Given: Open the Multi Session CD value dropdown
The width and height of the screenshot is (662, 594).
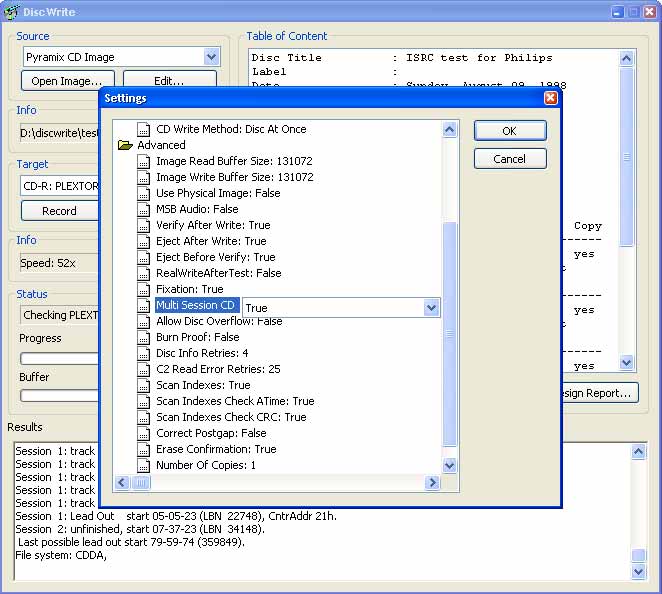Looking at the screenshot, I should (x=431, y=308).
